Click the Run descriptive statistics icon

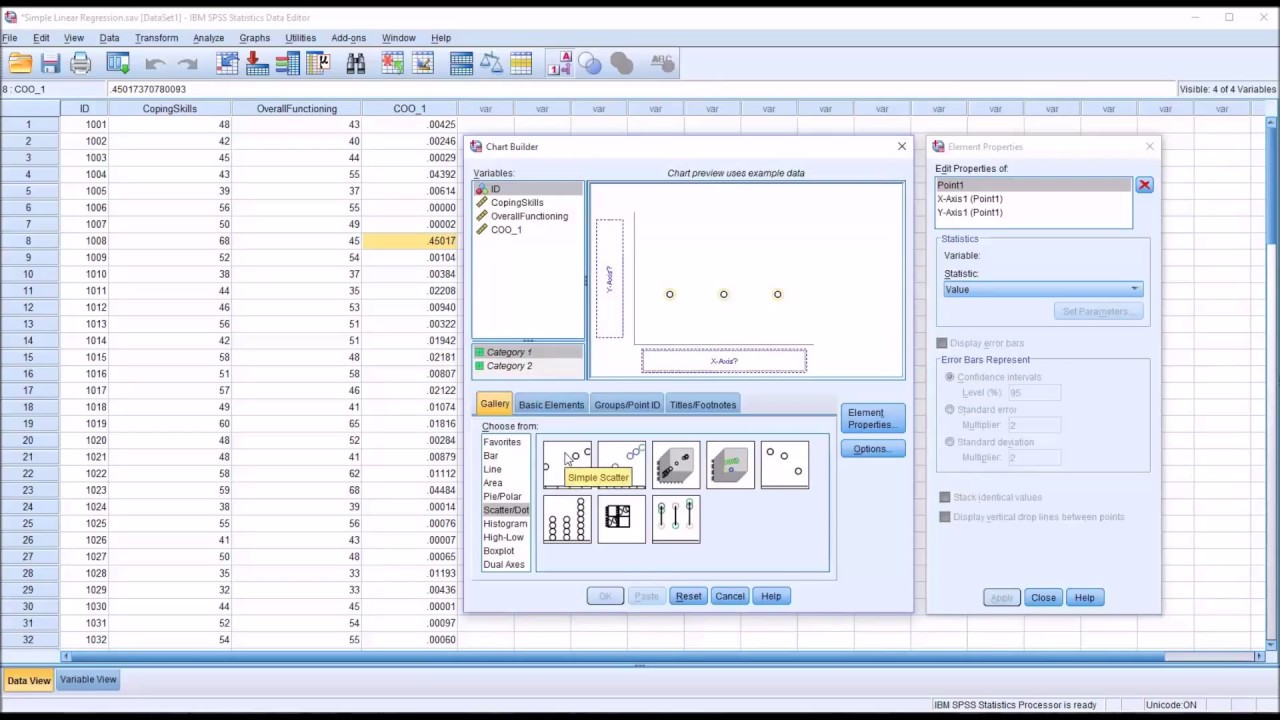tap(318, 64)
